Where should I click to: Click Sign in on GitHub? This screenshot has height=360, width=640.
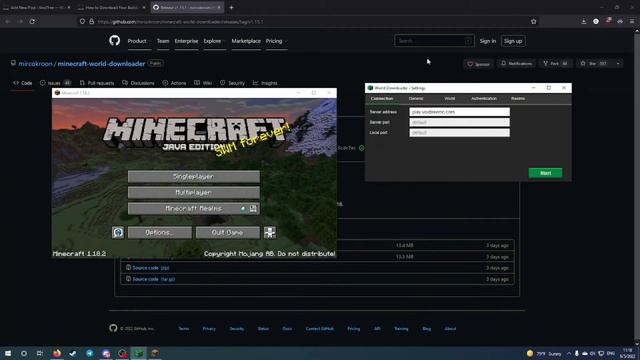point(488,41)
